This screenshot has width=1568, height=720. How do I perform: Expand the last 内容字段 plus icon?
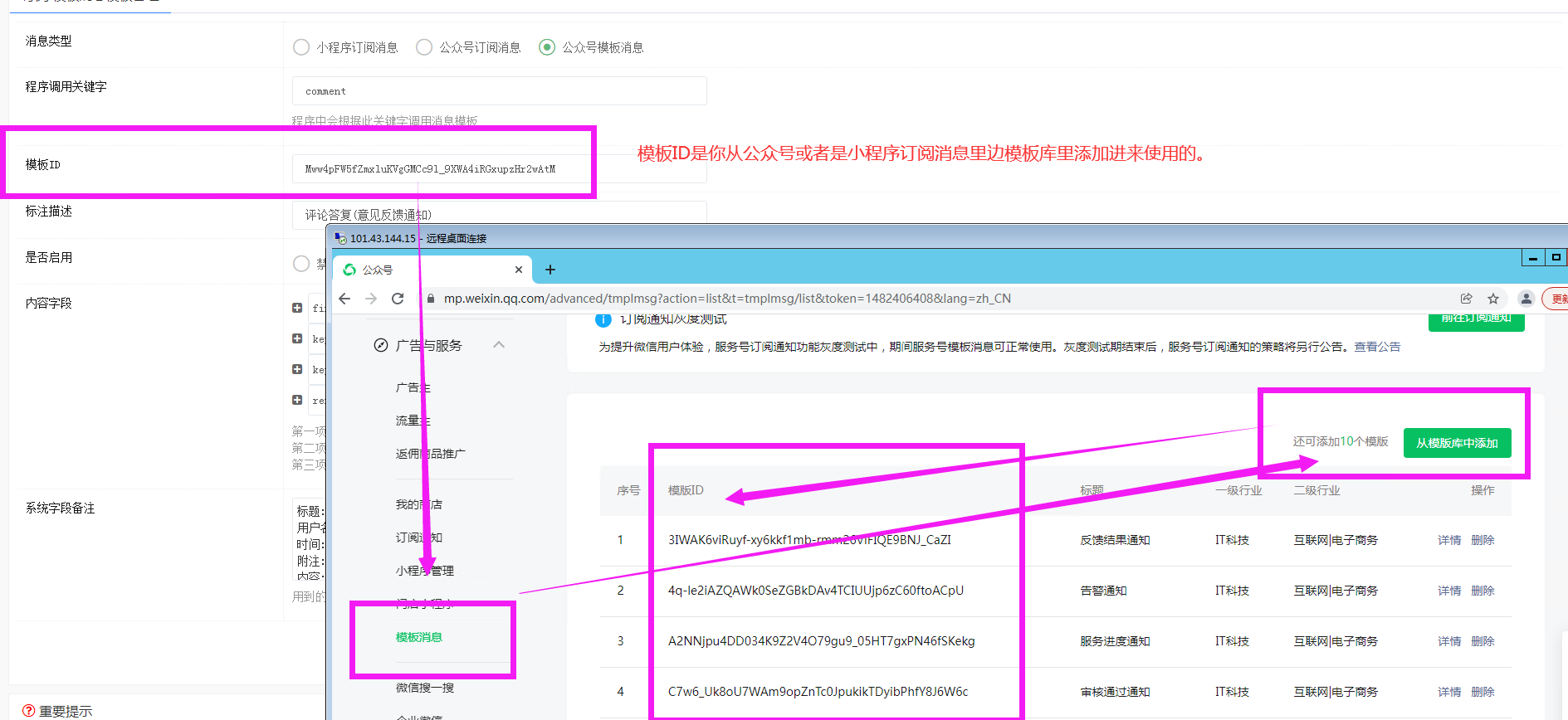point(297,400)
